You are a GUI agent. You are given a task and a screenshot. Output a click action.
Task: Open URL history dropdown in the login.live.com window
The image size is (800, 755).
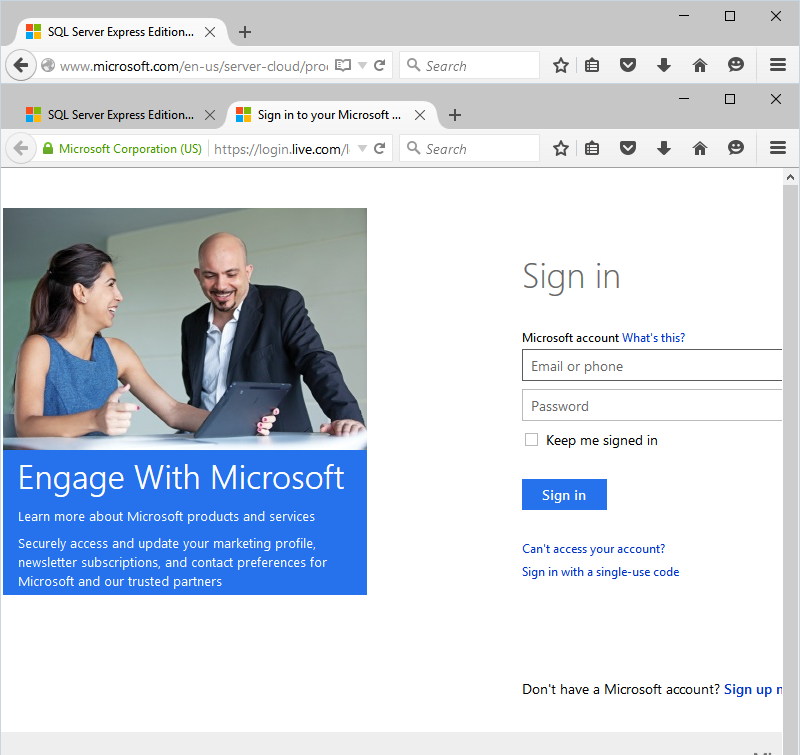pyautogui.click(x=362, y=148)
